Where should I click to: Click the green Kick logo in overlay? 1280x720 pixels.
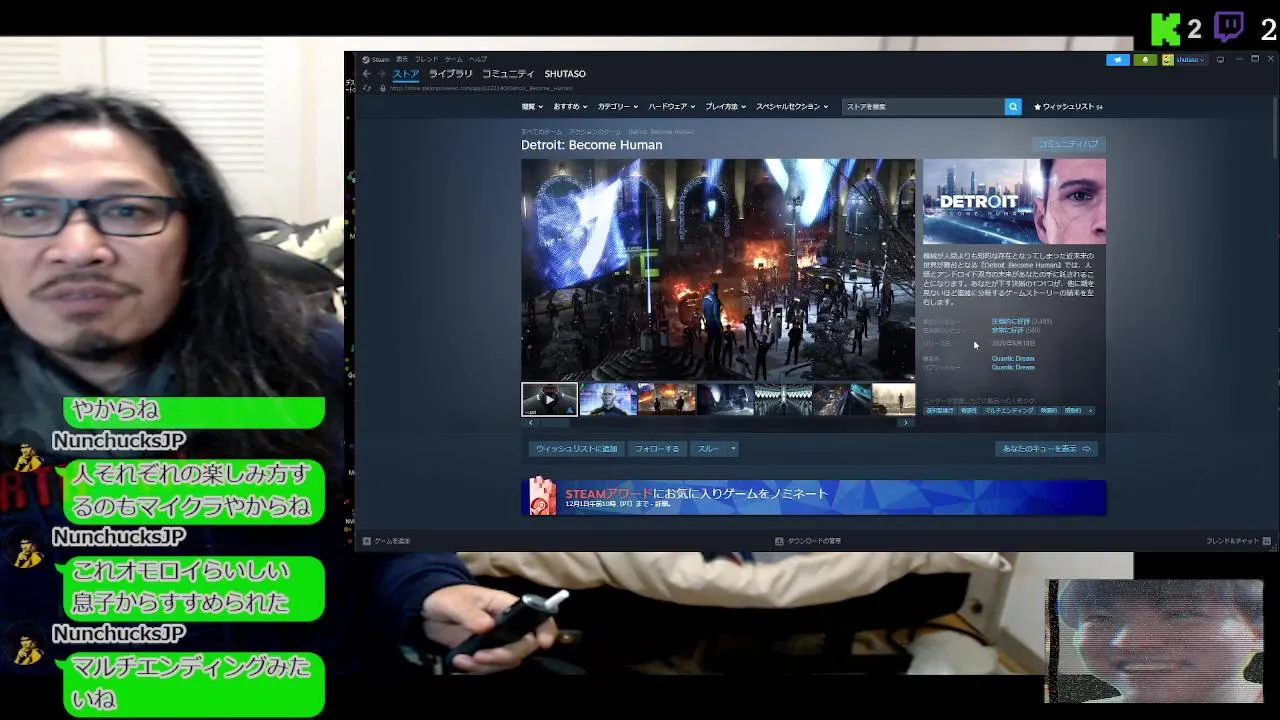[x=1166, y=29]
